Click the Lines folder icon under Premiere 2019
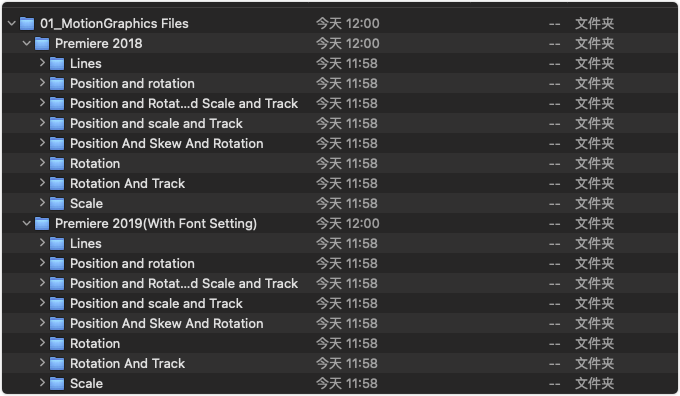Screen dimensions: 680x396 (57, 243)
